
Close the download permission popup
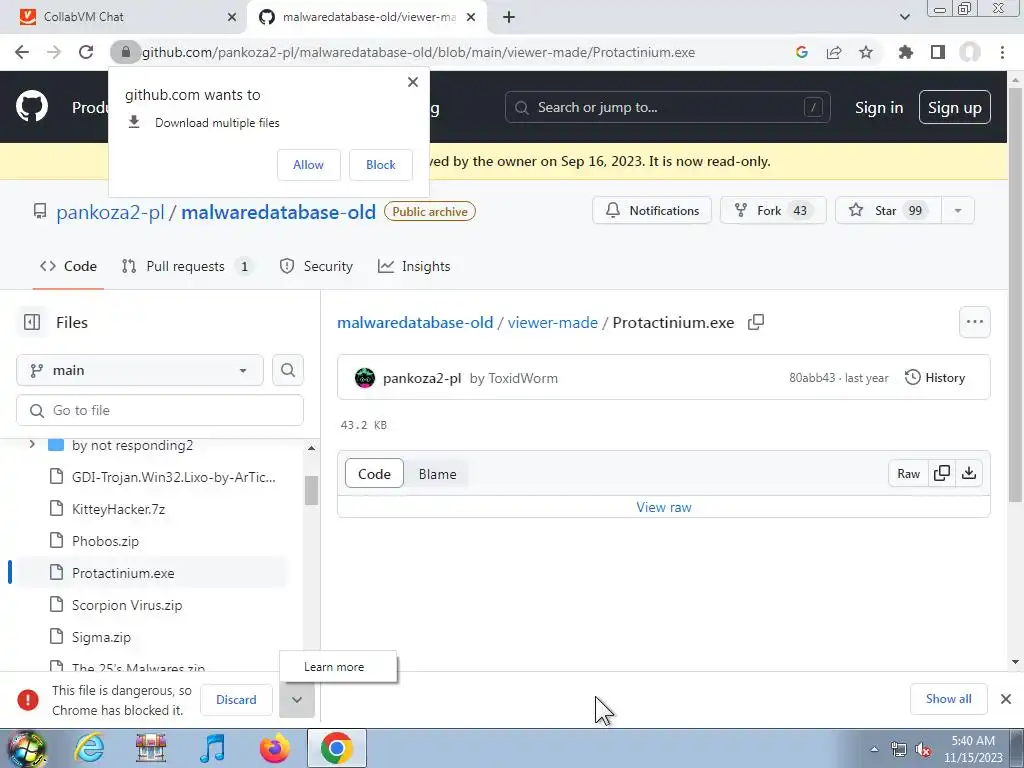tap(413, 82)
